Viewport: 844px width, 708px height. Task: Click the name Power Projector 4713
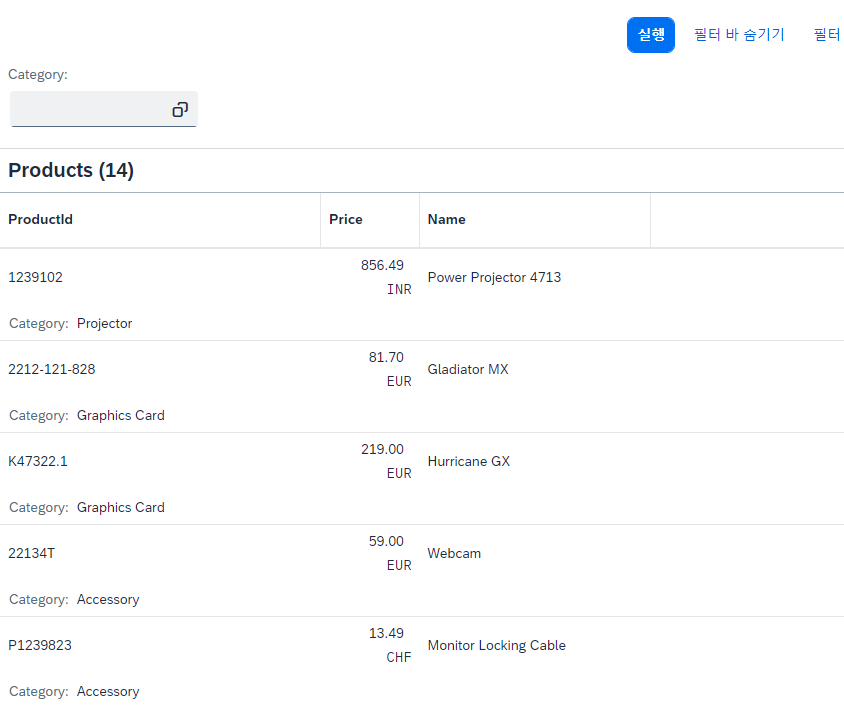pos(494,277)
